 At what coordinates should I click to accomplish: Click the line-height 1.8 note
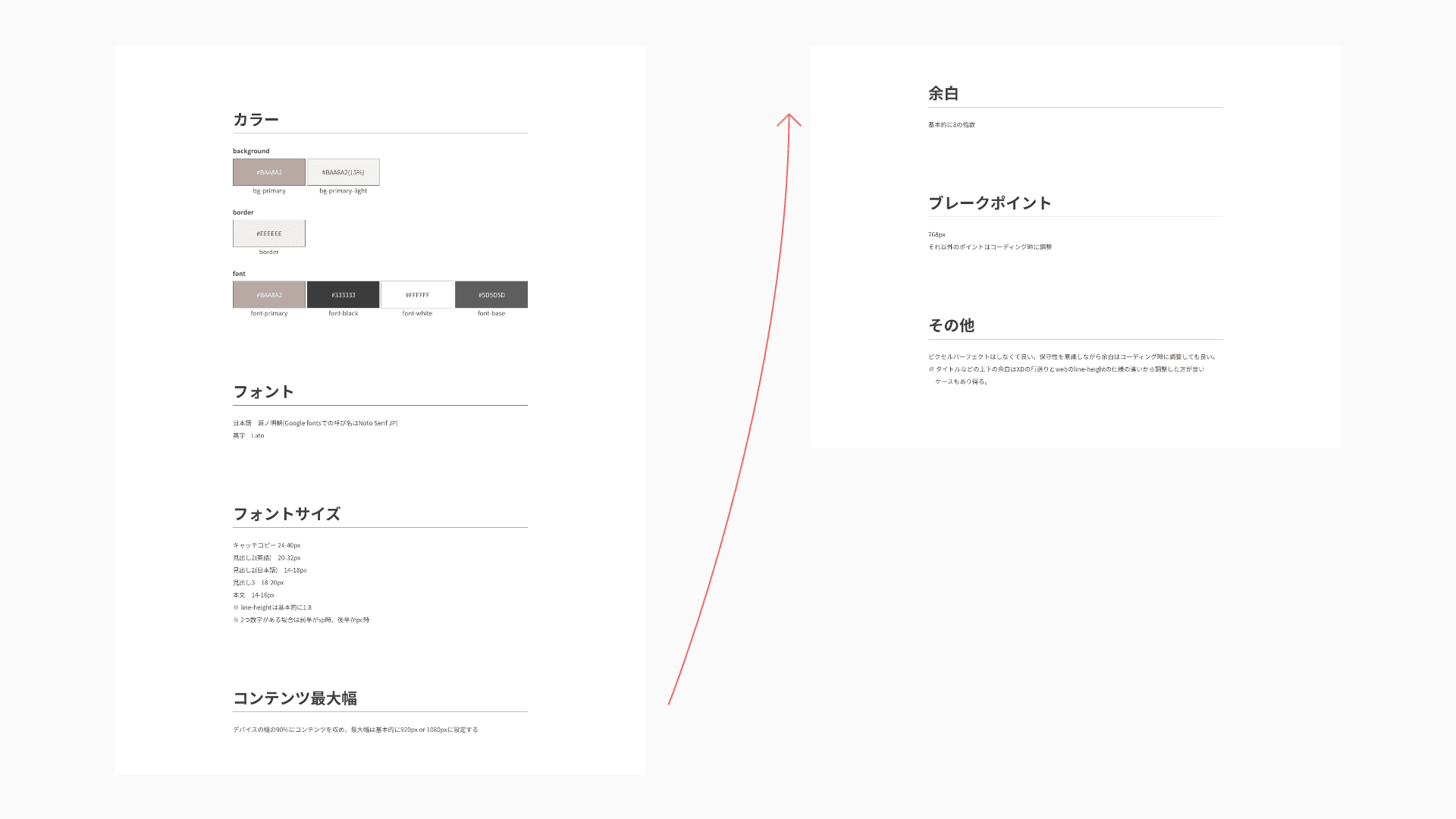click(272, 607)
